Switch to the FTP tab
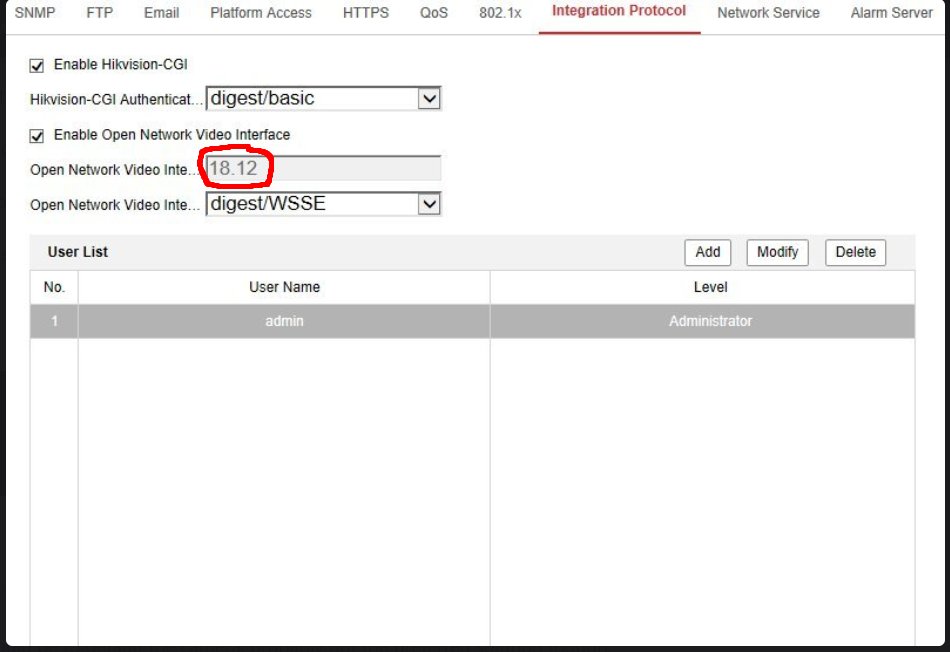This screenshot has height=652, width=950. (x=99, y=13)
